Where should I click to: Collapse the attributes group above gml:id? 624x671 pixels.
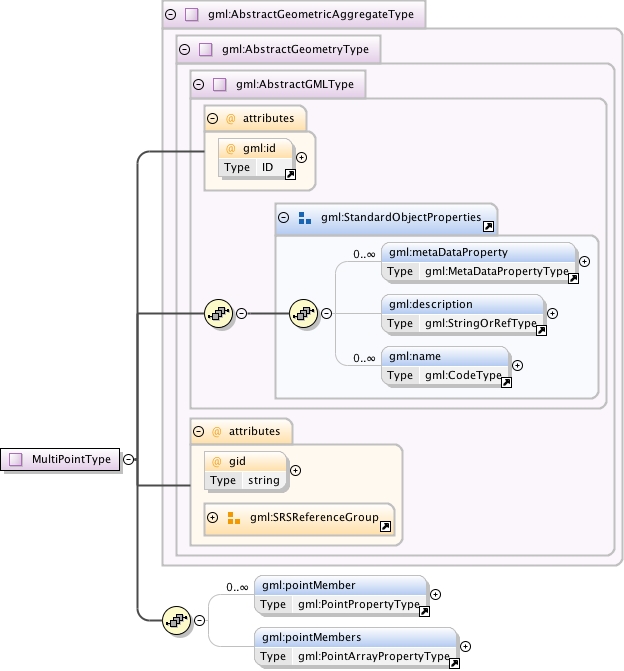(213, 119)
